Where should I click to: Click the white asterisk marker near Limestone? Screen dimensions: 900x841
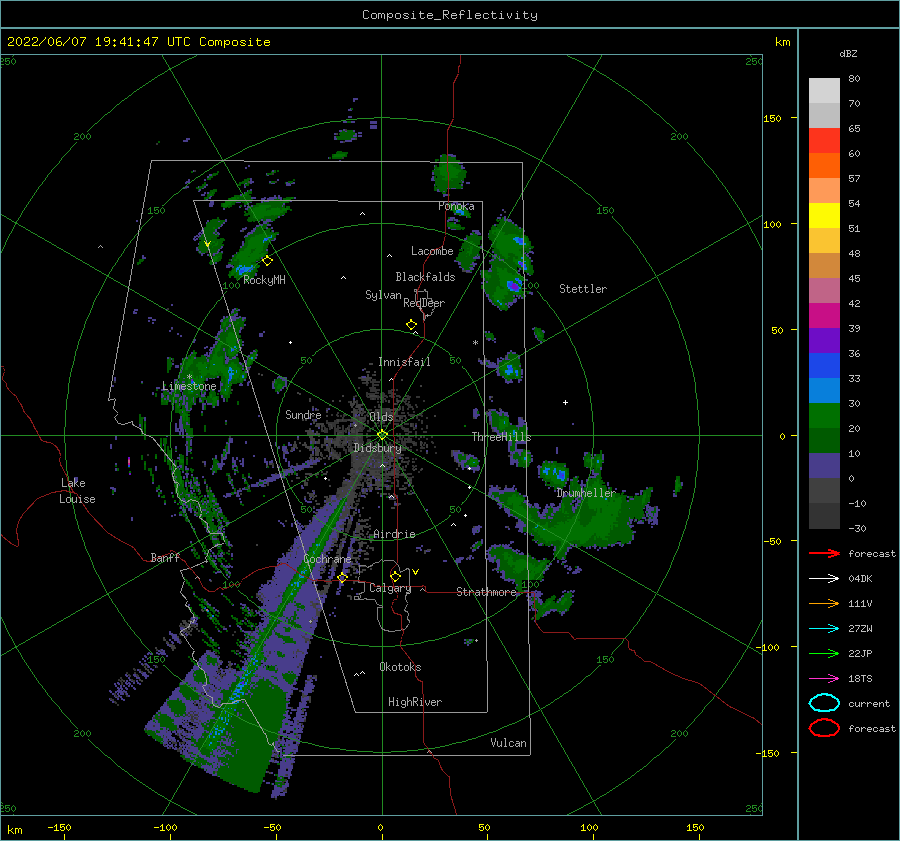[189, 377]
